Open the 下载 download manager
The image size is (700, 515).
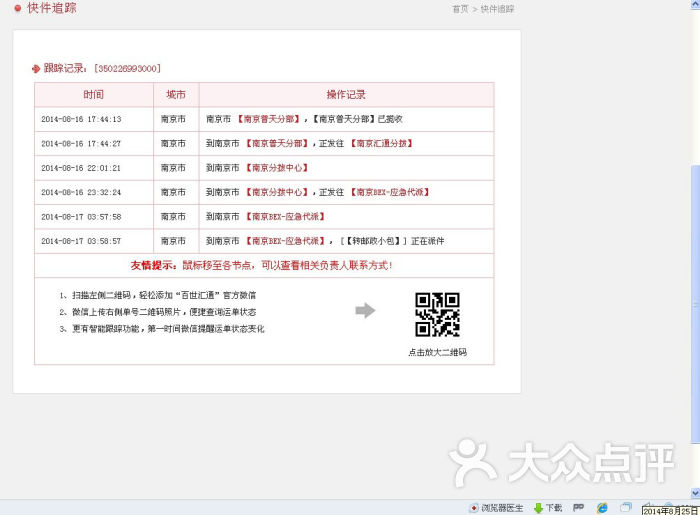548,508
